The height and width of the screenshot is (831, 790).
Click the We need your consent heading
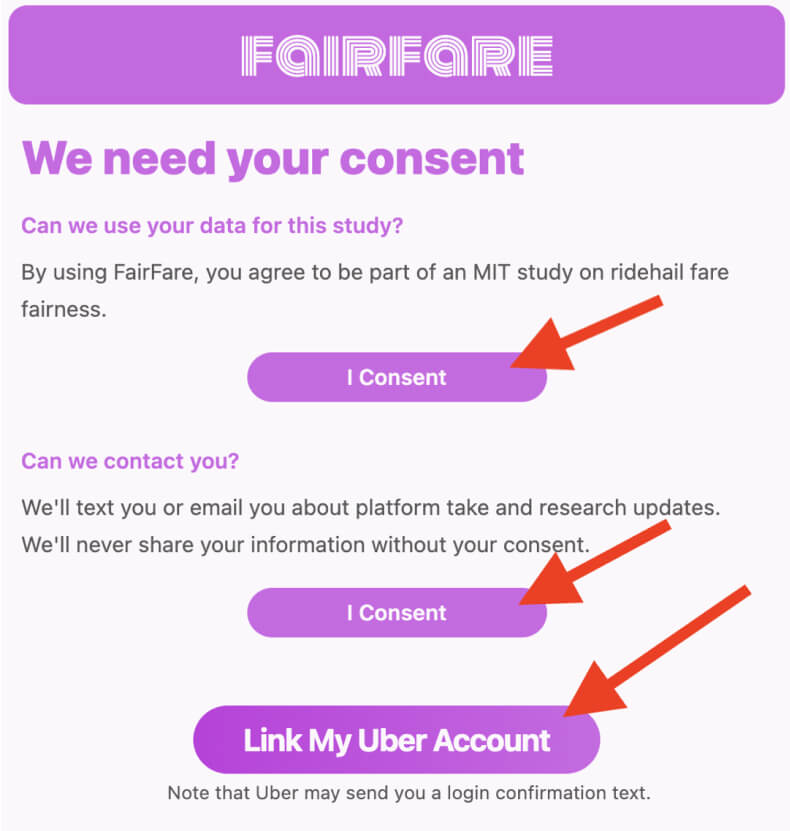coord(272,158)
